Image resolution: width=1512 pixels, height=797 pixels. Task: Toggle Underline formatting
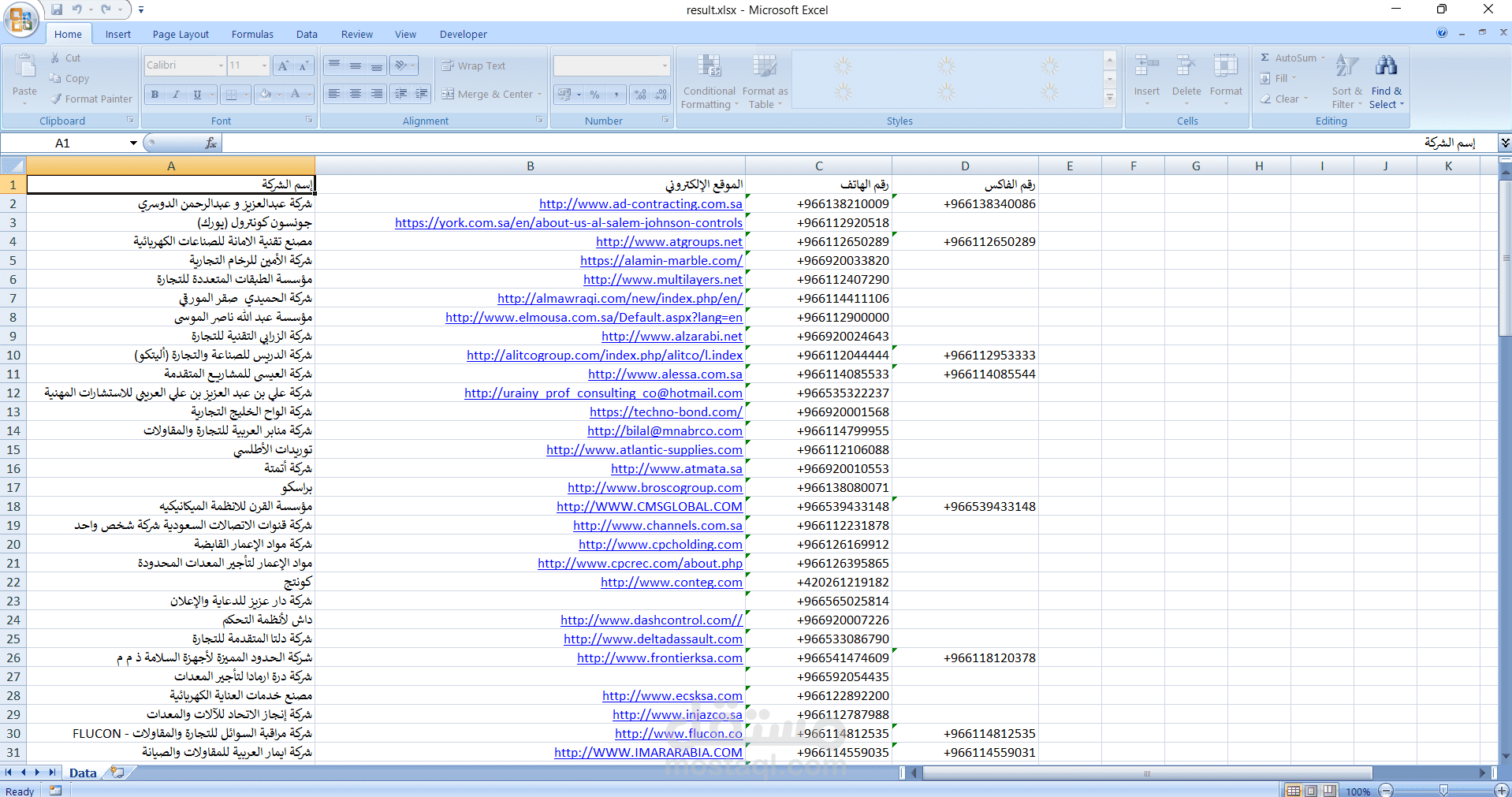coord(197,95)
